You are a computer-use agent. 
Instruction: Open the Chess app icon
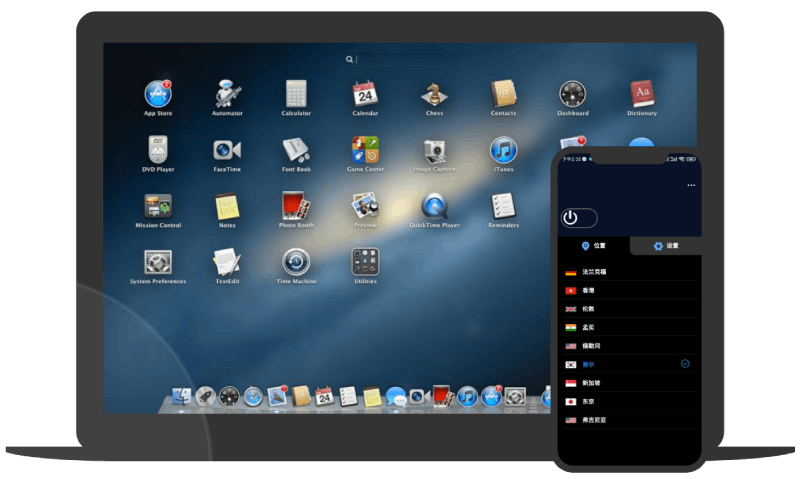click(x=434, y=95)
